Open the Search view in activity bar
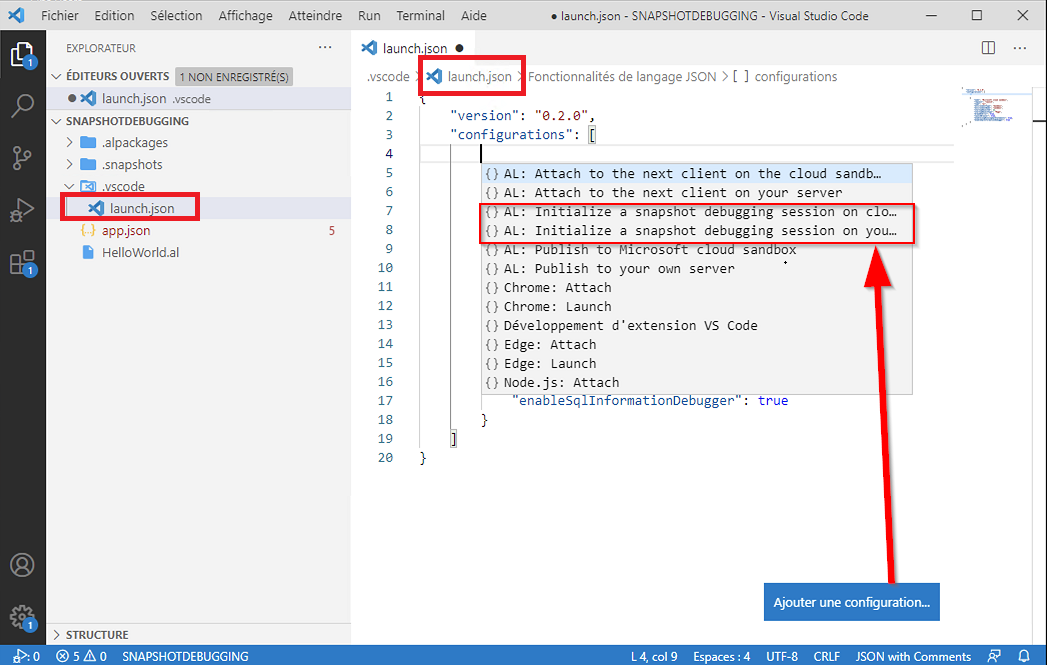The width and height of the screenshot is (1047, 665). 22,105
